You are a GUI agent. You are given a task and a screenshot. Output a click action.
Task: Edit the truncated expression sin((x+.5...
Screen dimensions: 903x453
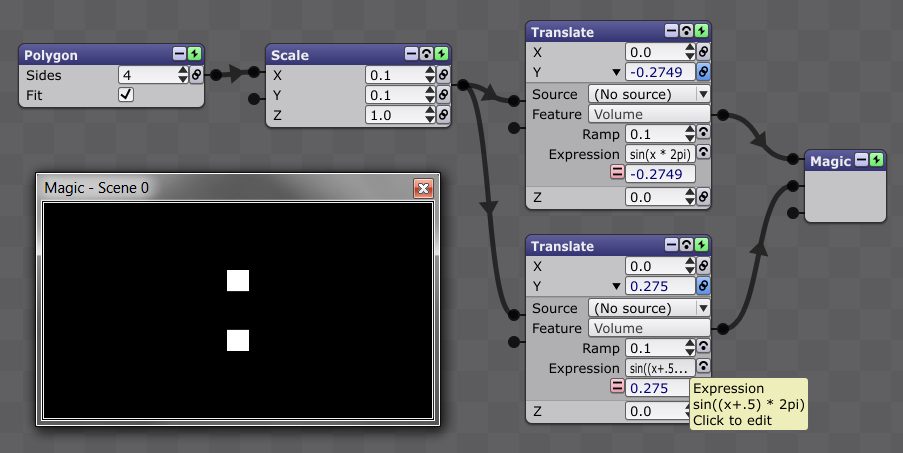[660, 368]
